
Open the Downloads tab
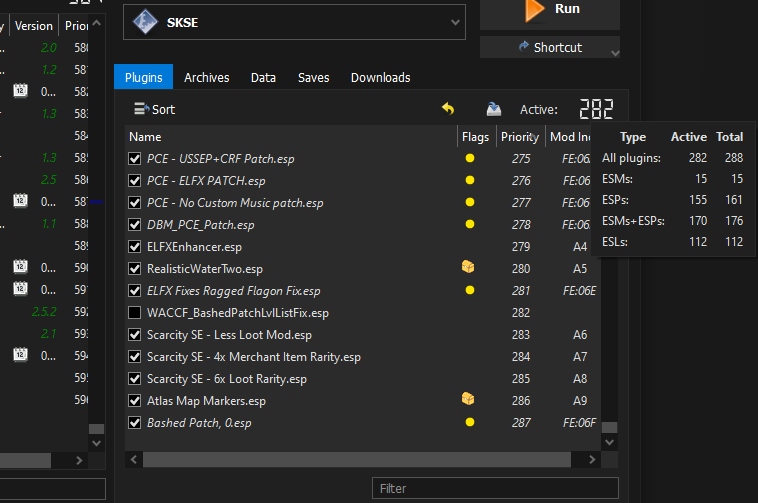point(380,77)
